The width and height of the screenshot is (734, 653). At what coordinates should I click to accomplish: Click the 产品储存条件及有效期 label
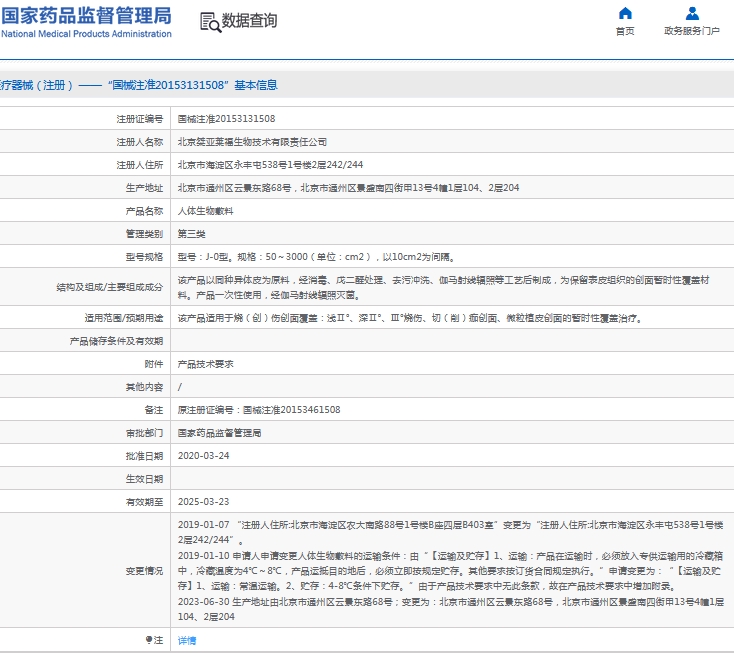(x=116, y=341)
